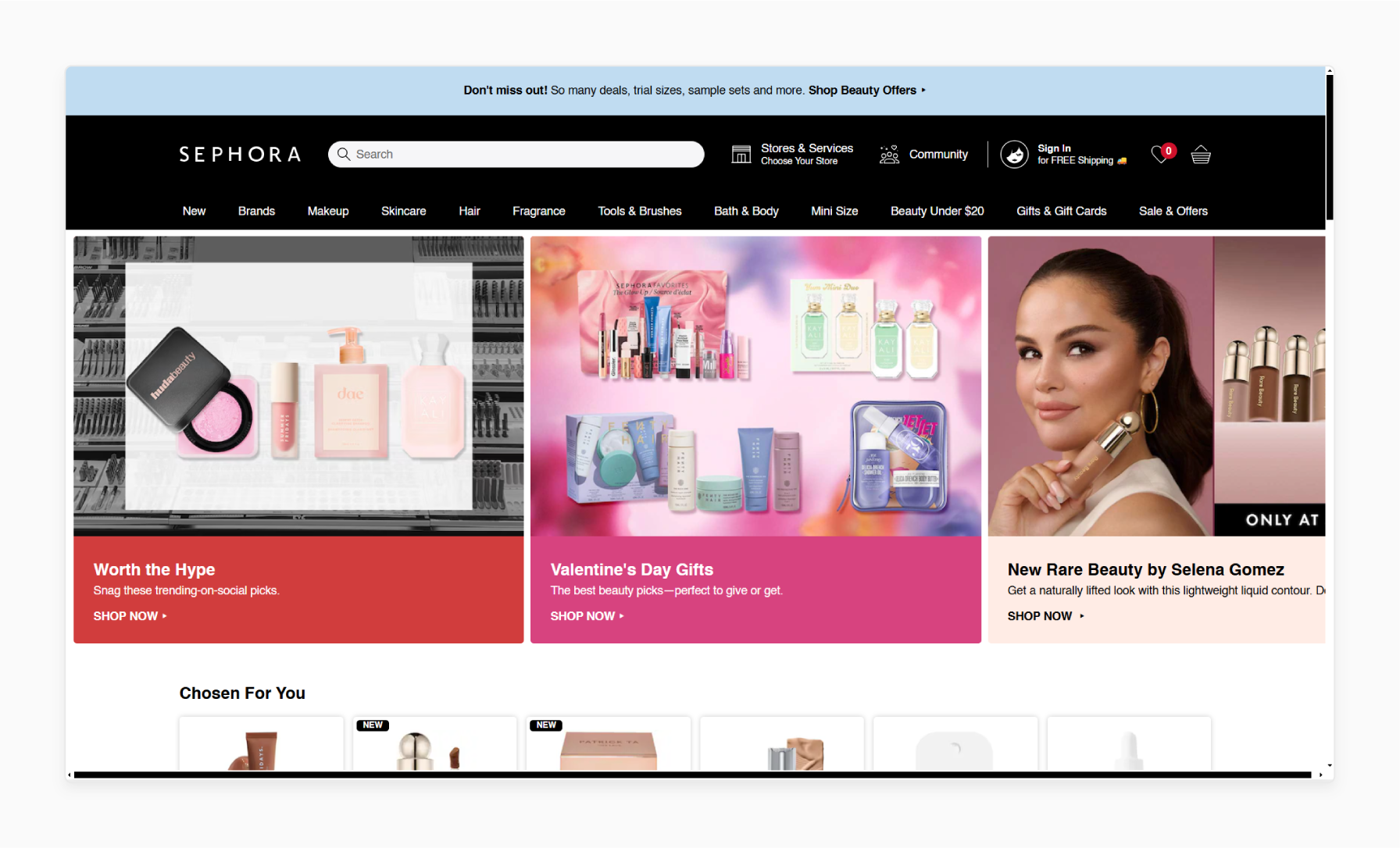Click the FREE Shipping truck icon

click(x=1122, y=161)
